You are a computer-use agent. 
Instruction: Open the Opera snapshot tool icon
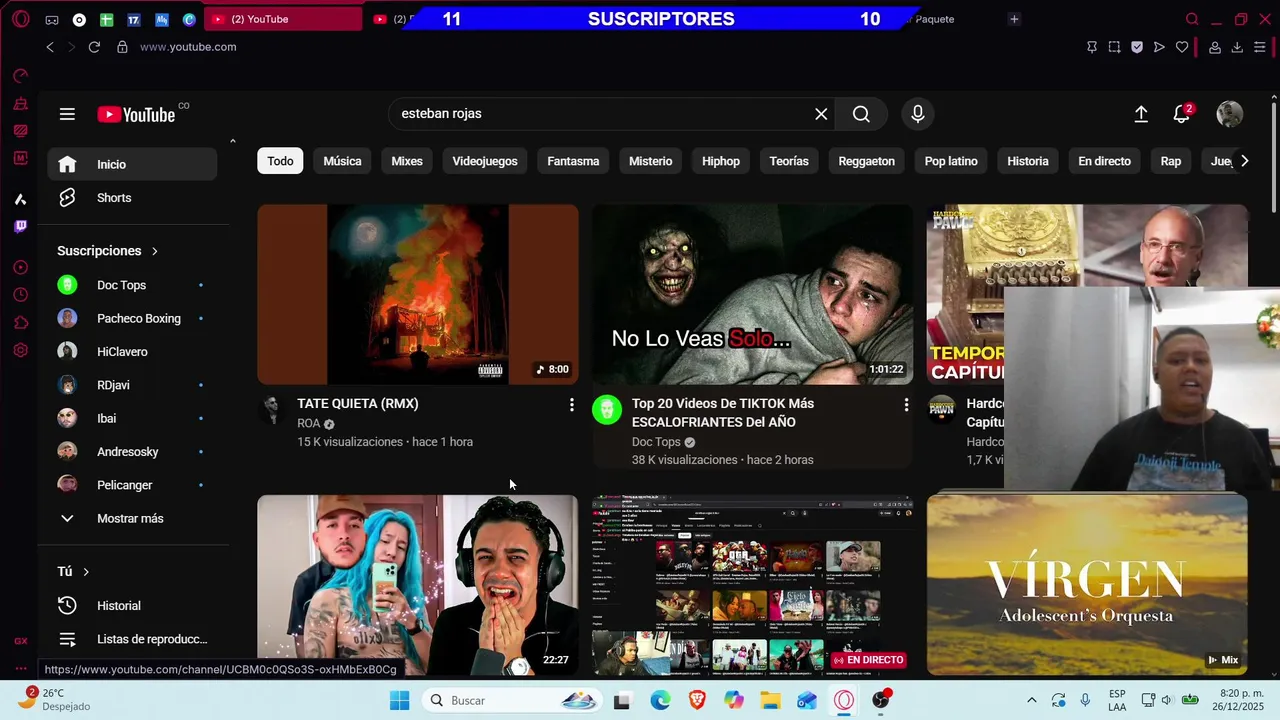click(1114, 47)
